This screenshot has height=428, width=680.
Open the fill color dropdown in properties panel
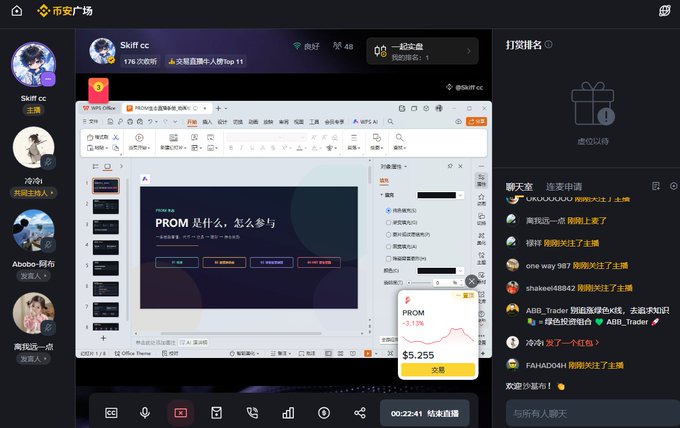click(x=460, y=195)
